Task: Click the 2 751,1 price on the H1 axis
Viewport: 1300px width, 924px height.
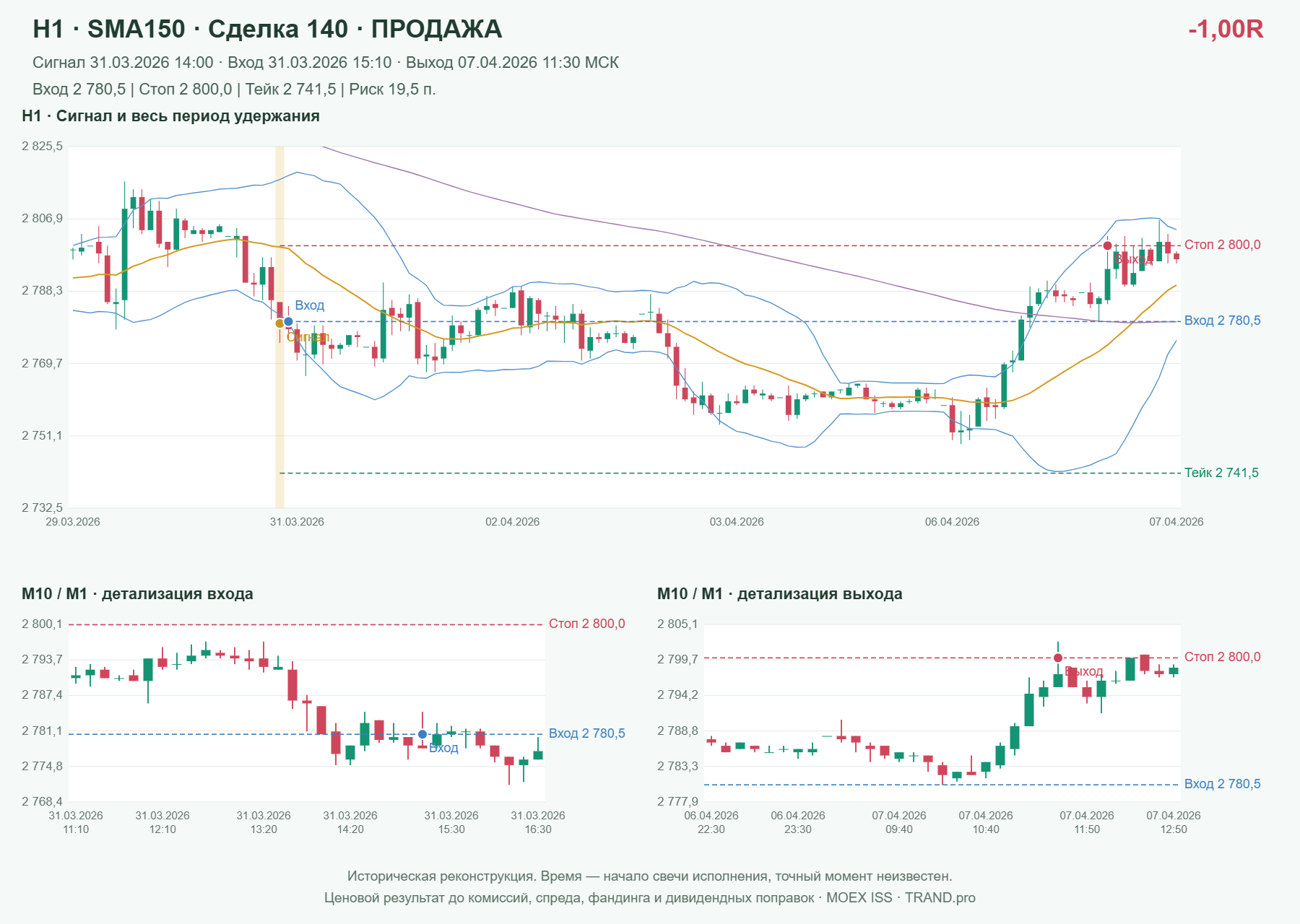Action: point(43,436)
